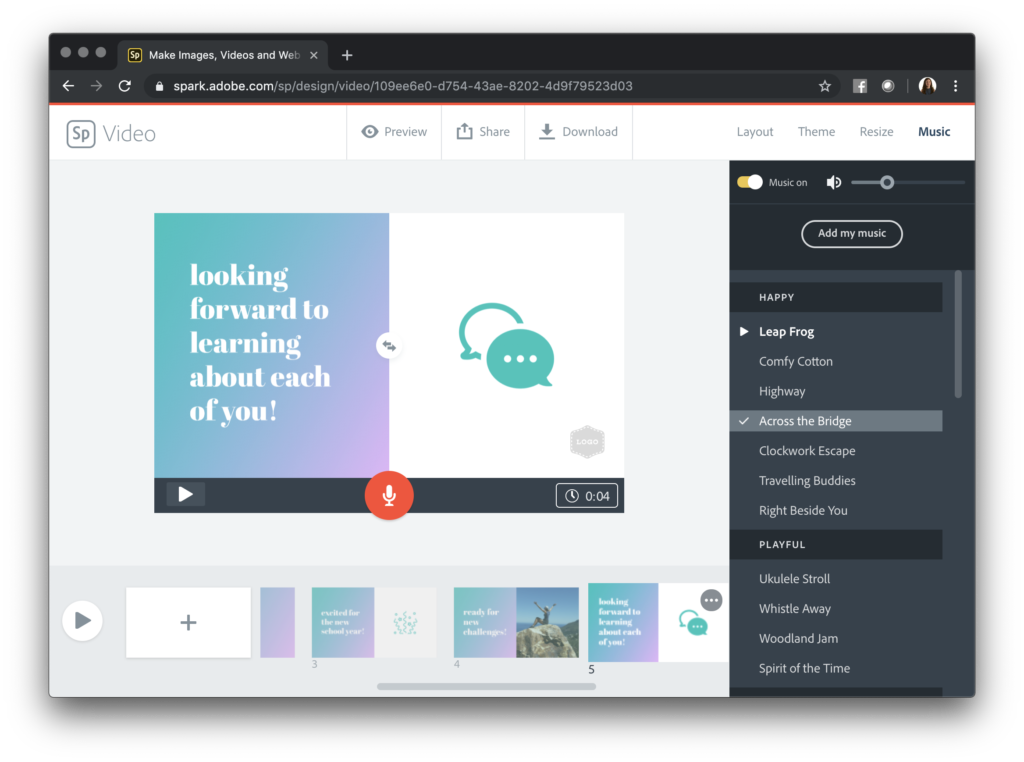Open the Download menu

[578, 132]
